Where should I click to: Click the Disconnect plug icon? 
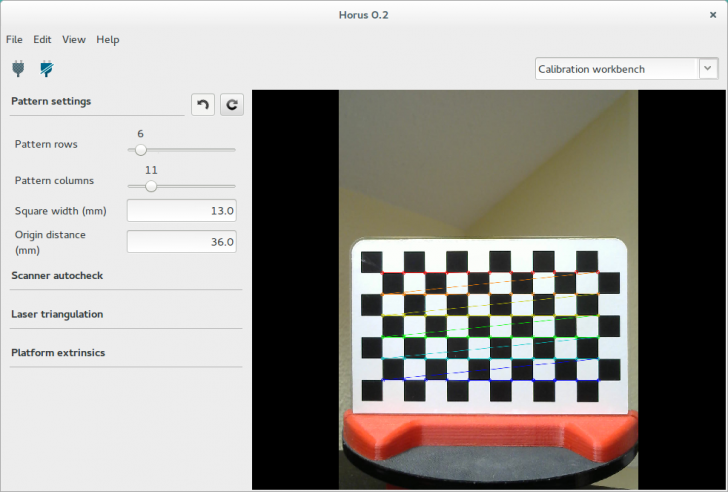pyautogui.click(x=46, y=69)
